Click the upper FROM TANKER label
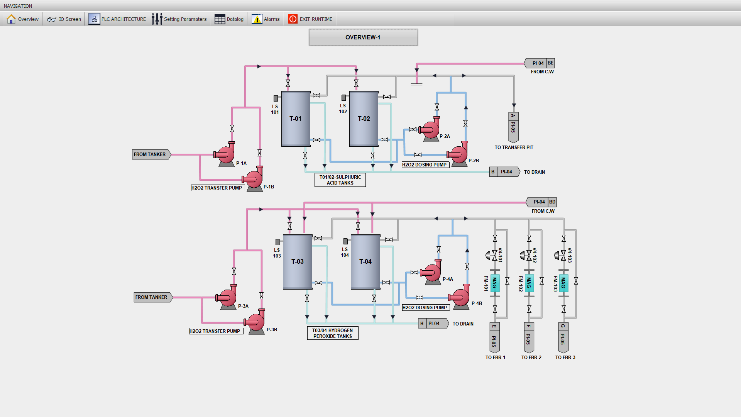This screenshot has width=741, height=417. 151,154
